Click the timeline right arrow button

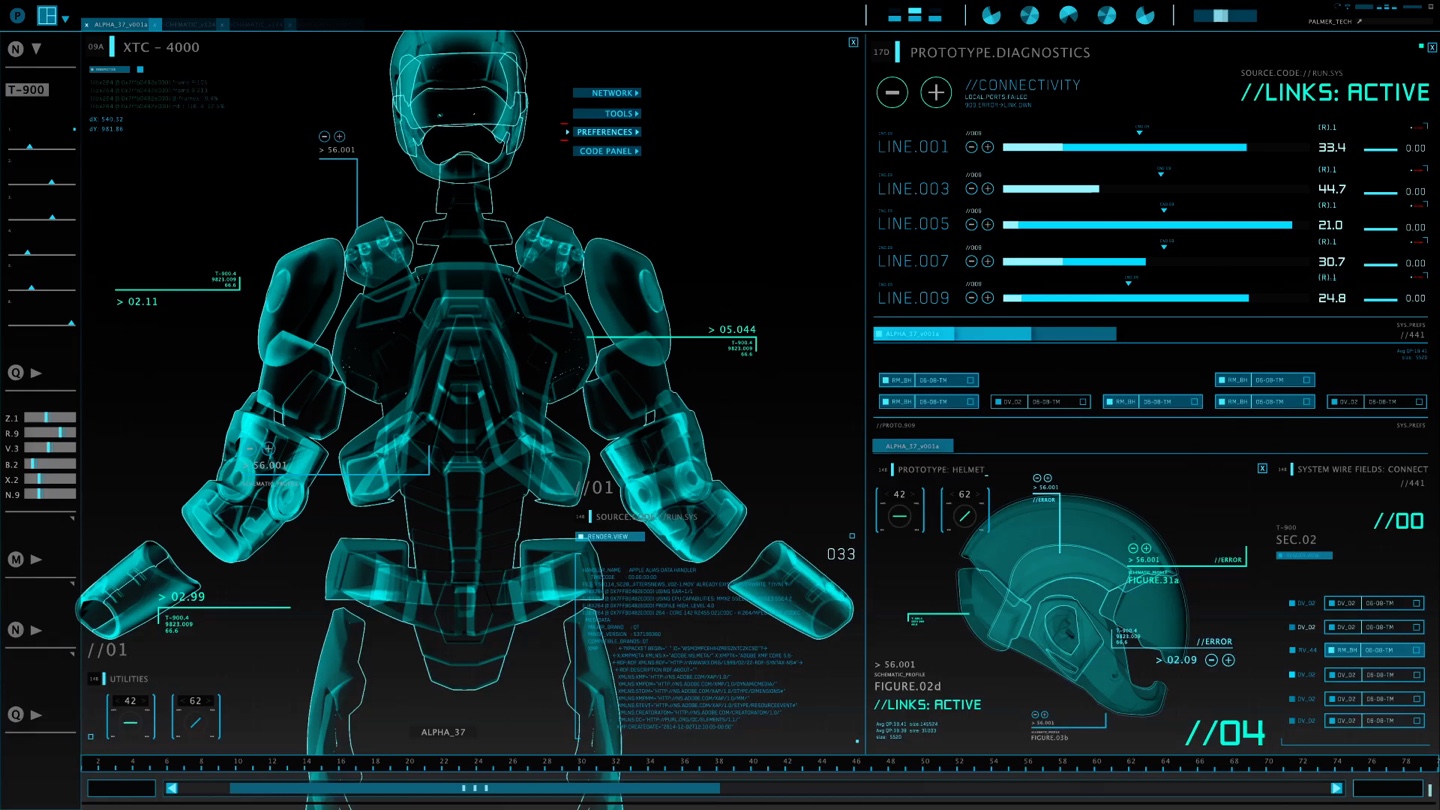[x=1336, y=788]
